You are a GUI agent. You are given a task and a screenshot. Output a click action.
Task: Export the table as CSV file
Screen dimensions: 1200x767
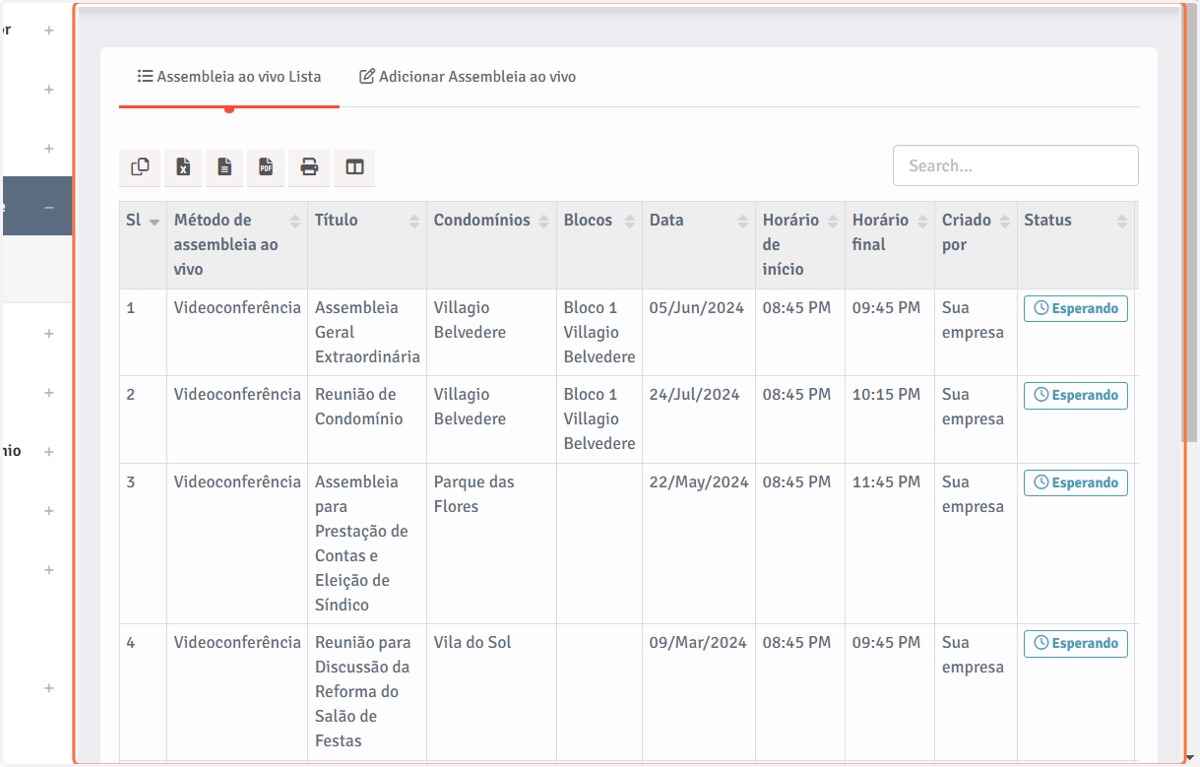(x=225, y=167)
